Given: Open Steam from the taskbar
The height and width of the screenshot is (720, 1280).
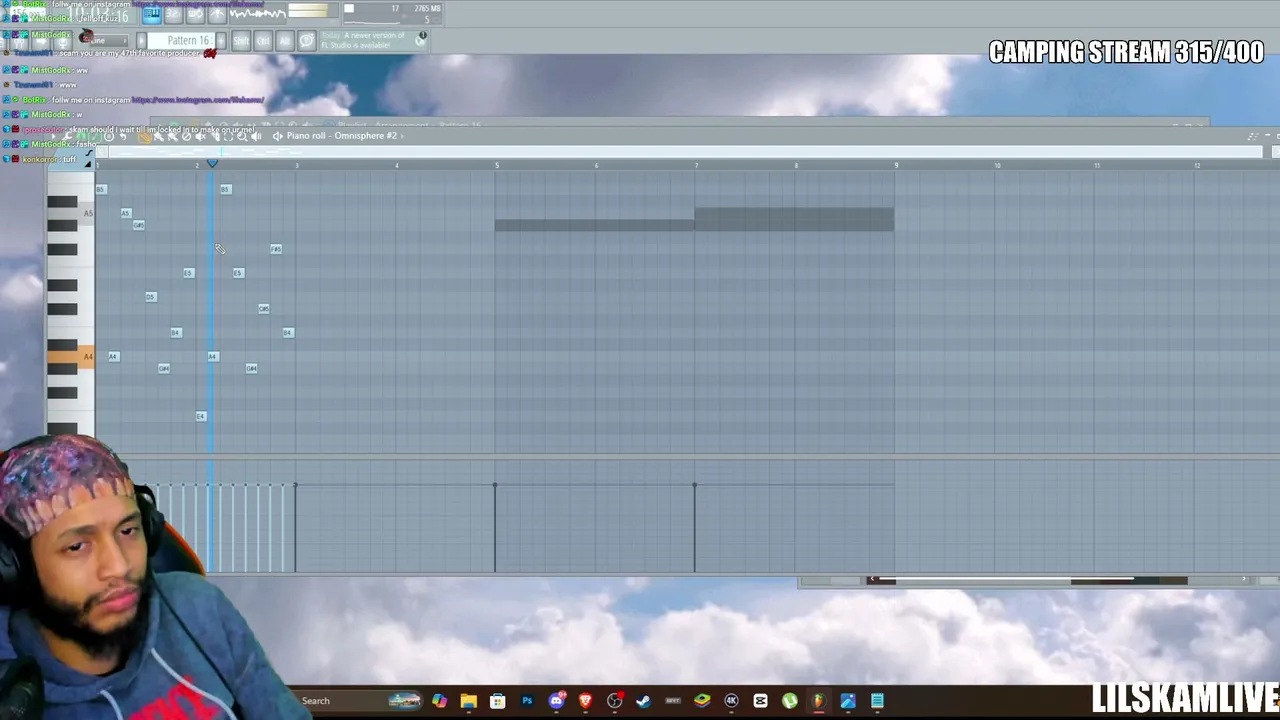Looking at the screenshot, I should 643,701.
